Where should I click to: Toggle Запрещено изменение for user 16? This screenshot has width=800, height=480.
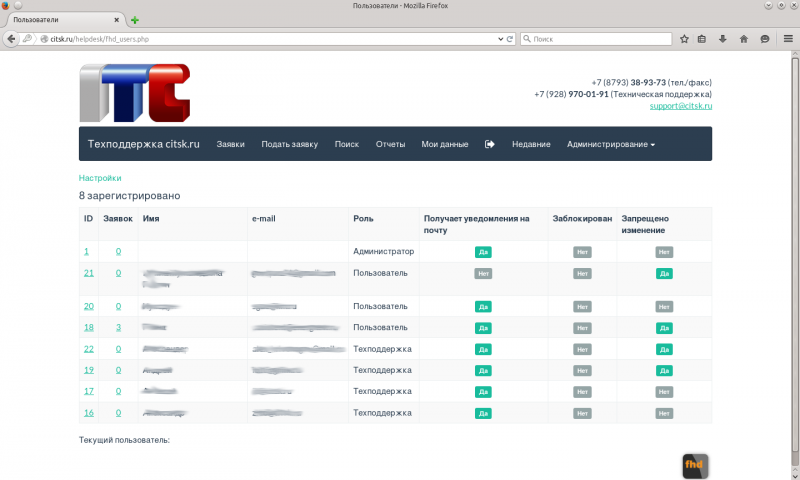[x=664, y=413]
